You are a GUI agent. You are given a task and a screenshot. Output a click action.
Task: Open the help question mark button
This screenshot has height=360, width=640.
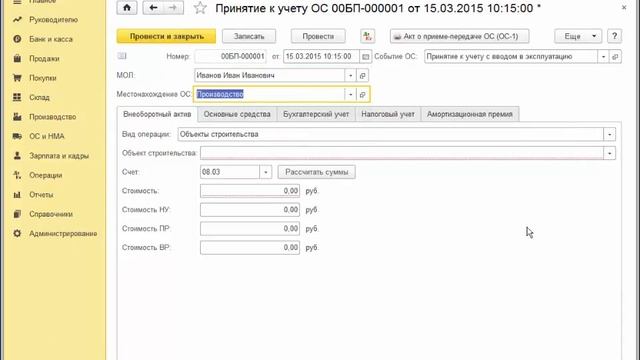click(614, 36)
